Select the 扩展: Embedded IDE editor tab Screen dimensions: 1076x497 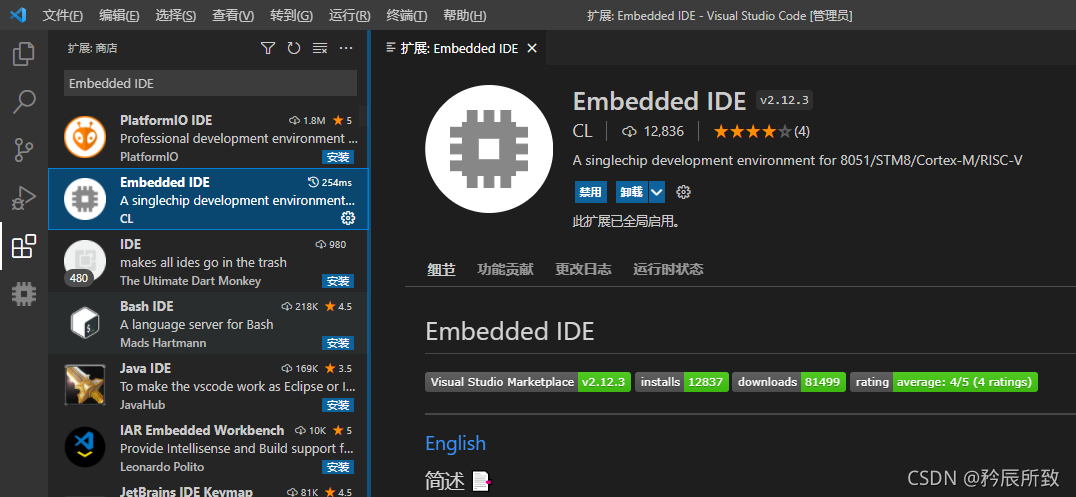(x=458, y=48)
